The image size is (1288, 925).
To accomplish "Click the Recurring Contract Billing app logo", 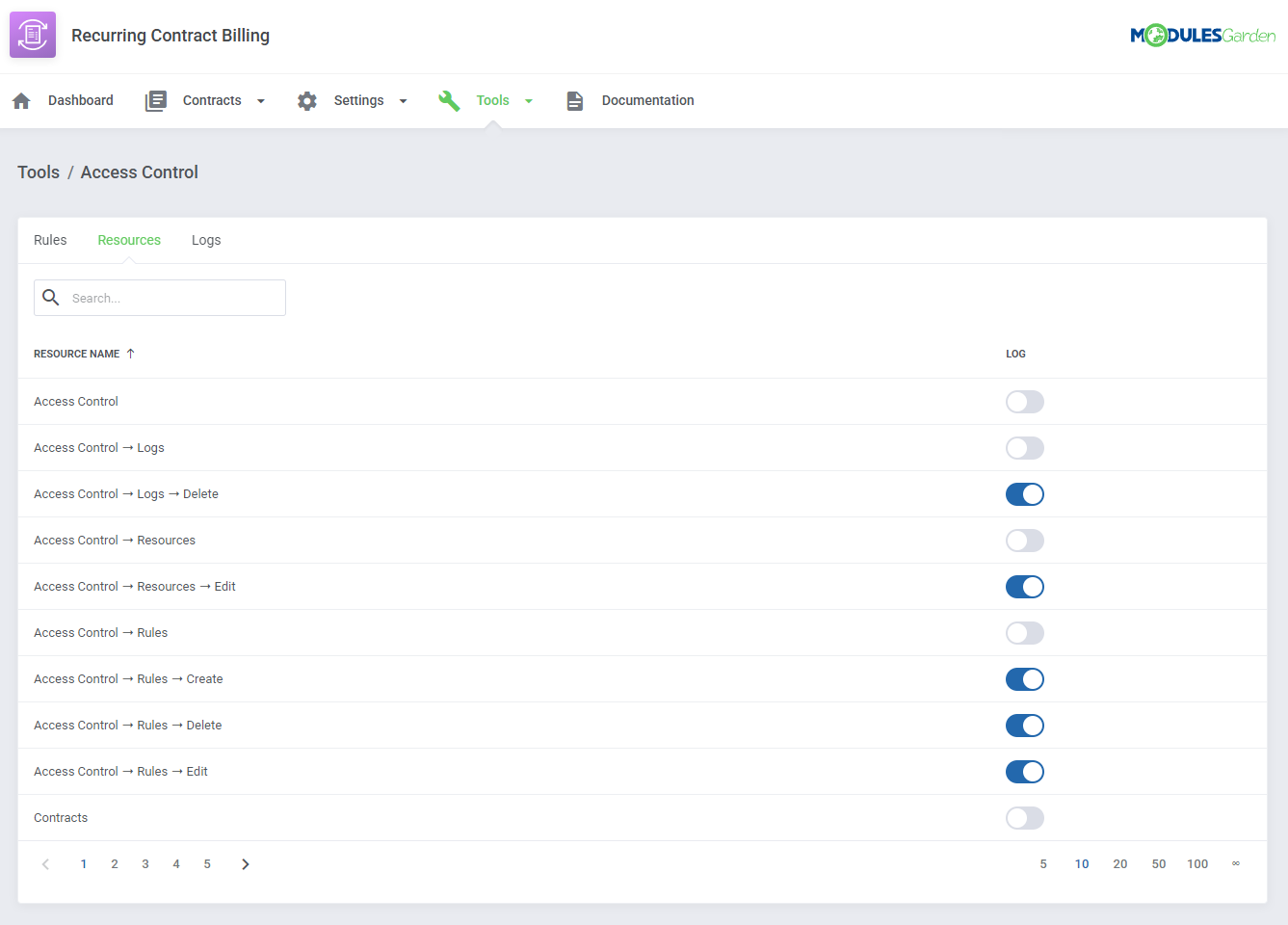I will coord(33,35).
